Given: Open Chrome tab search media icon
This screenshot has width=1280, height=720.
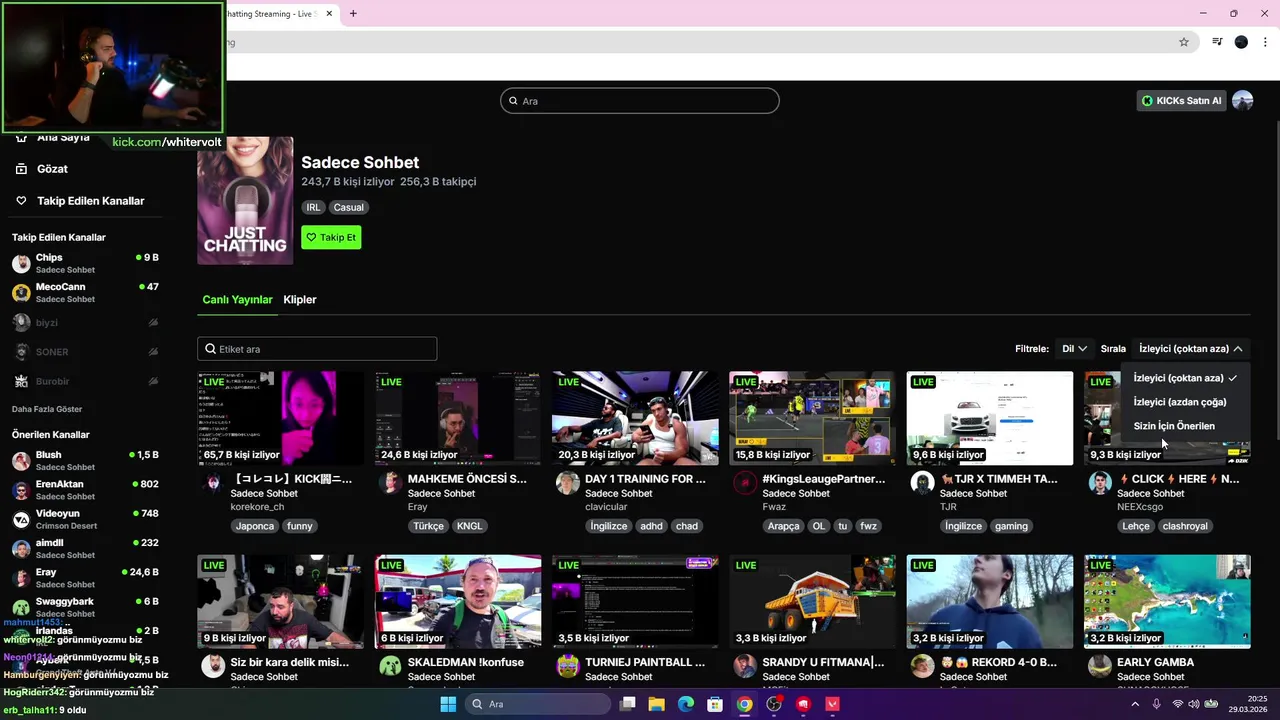Looking at the screenshot, I should pos(1217,42).
